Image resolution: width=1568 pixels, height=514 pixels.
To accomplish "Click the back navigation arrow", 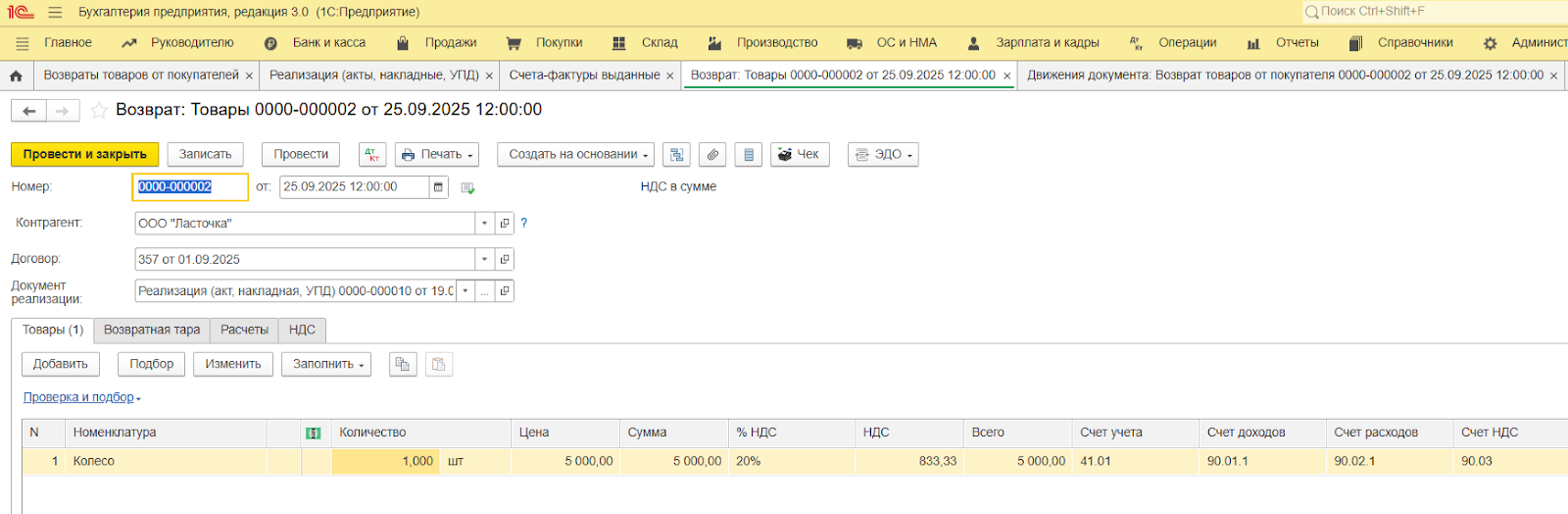I will [29, 111].
